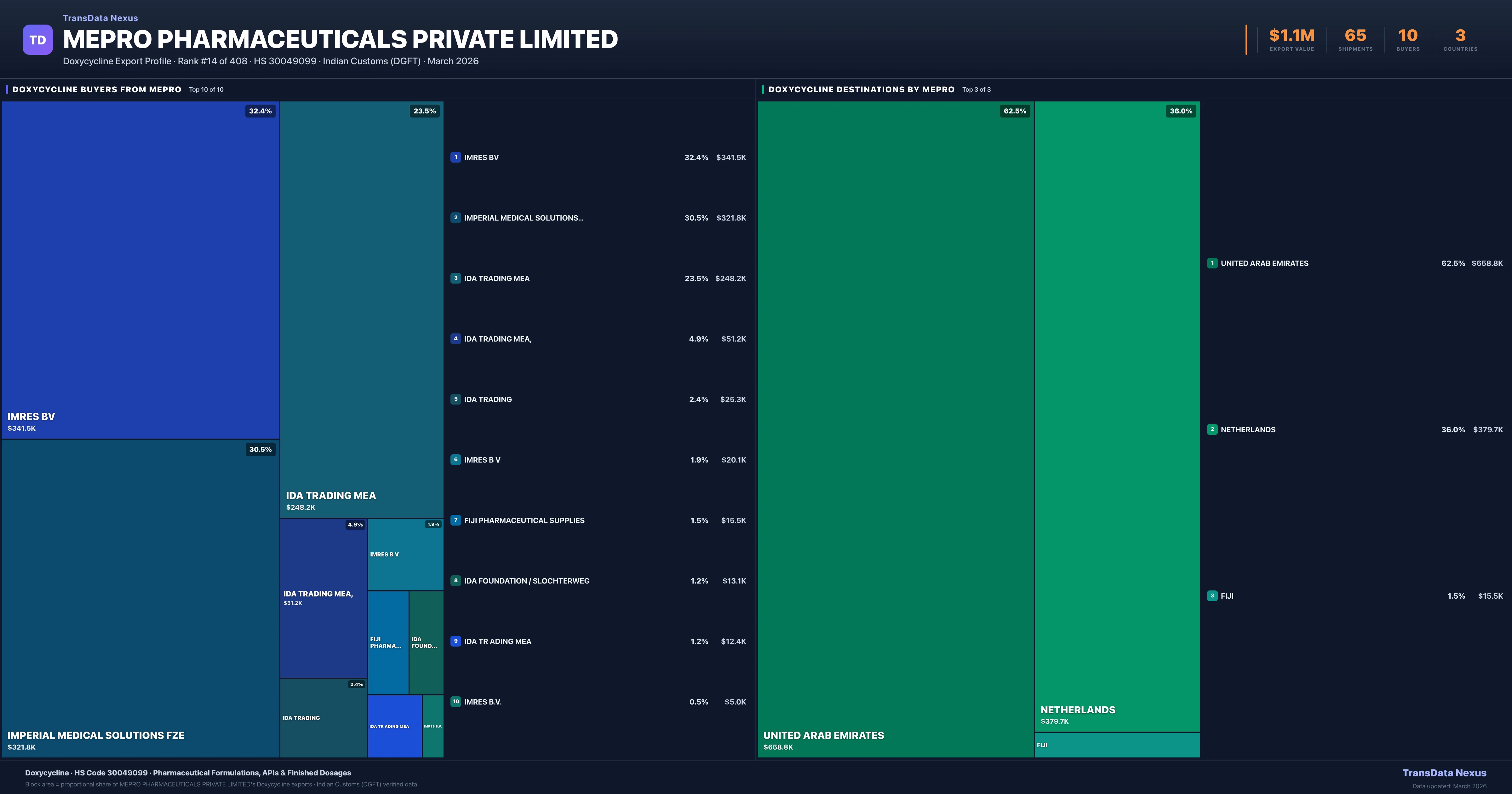1512x794 pixels.
Task: Select the IDA Trading MEA treemap block
Action: coord(362,305)
